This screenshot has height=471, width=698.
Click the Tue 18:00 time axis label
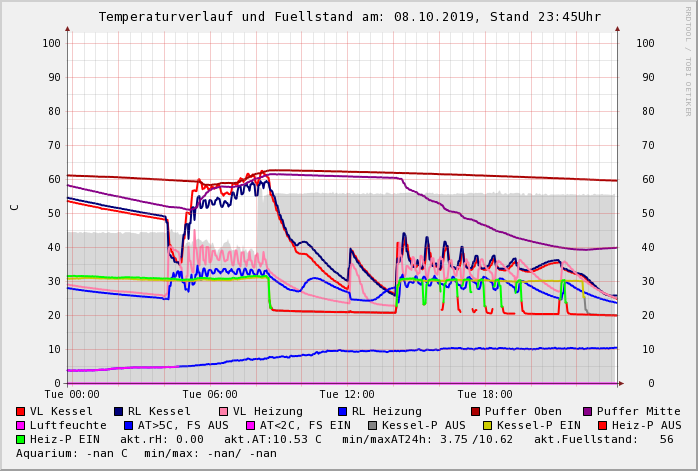point(485,394)
